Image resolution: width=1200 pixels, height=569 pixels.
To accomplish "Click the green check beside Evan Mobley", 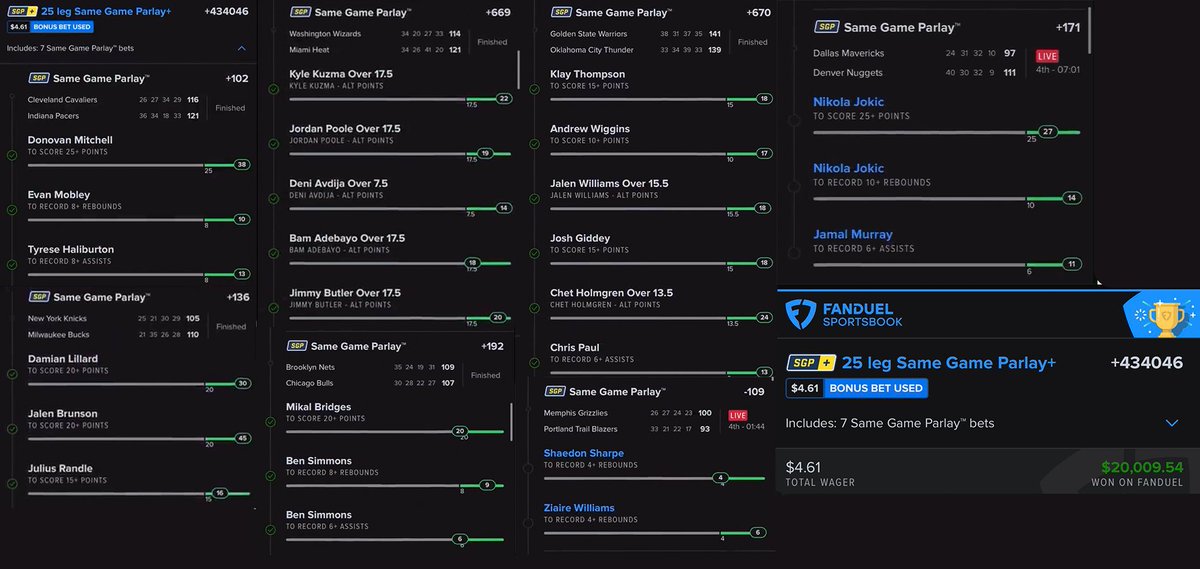I will 11,210.
